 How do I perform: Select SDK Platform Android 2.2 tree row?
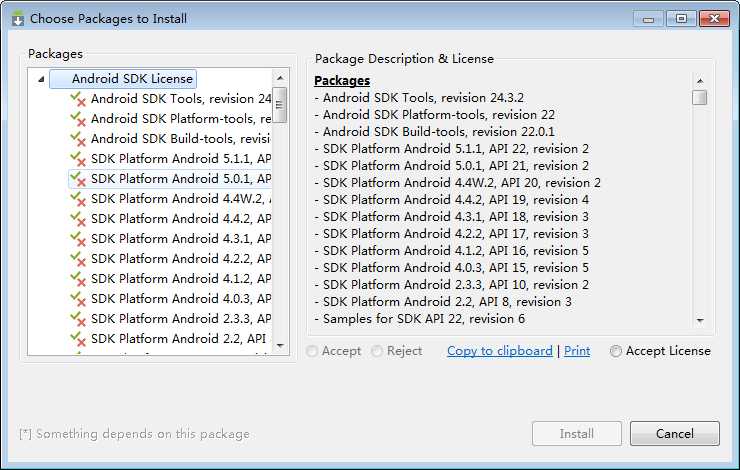178,339
